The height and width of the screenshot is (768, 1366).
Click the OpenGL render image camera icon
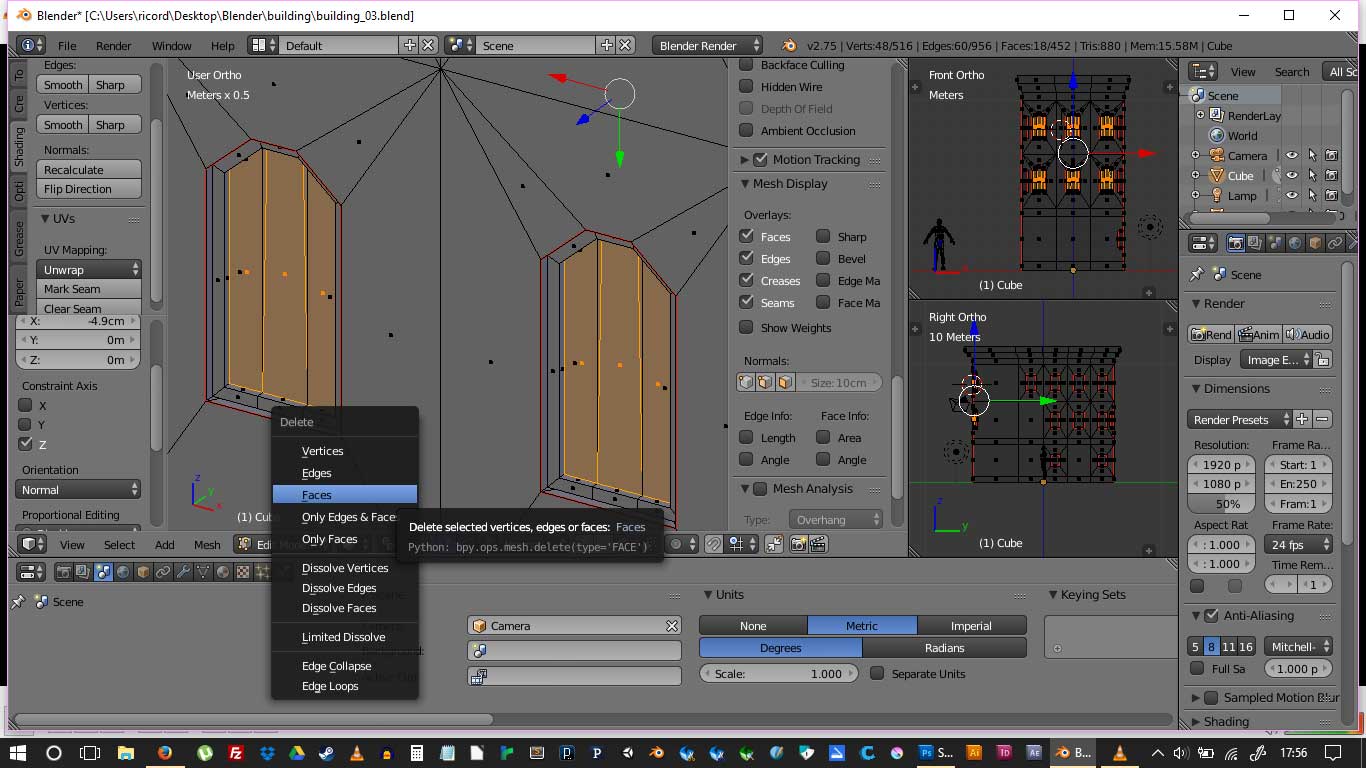point(798,544)
